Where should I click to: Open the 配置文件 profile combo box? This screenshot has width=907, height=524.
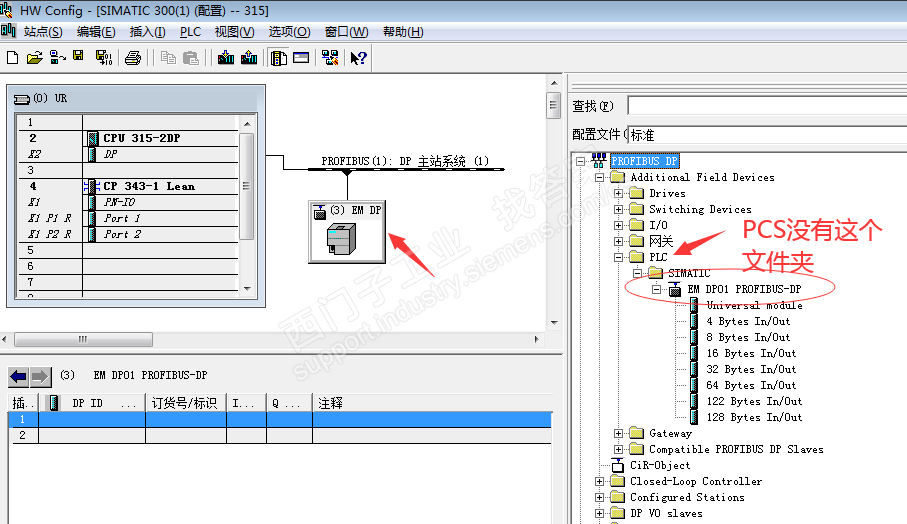767,135
